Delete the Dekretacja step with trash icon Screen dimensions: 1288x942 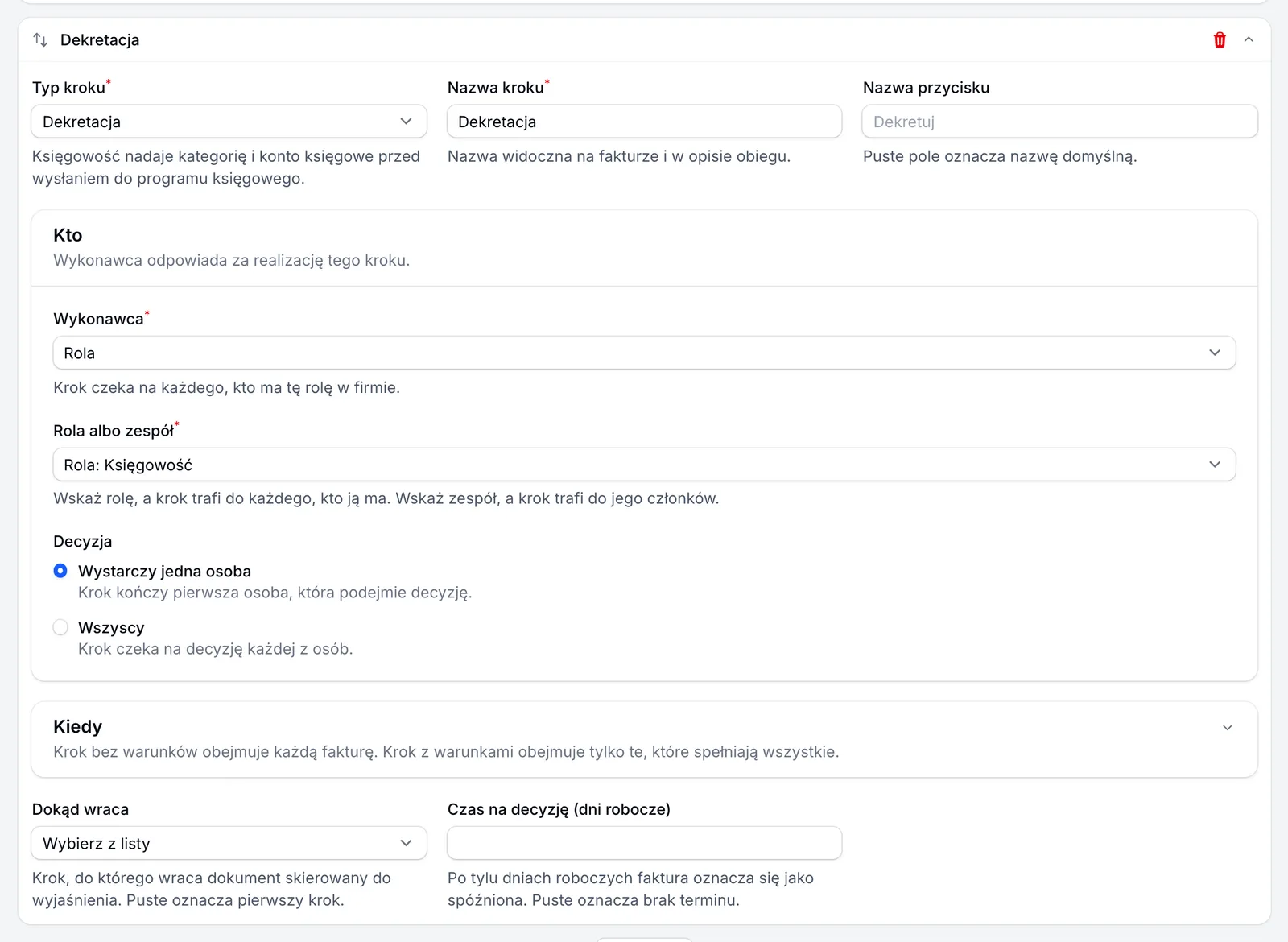(1220, 40)
